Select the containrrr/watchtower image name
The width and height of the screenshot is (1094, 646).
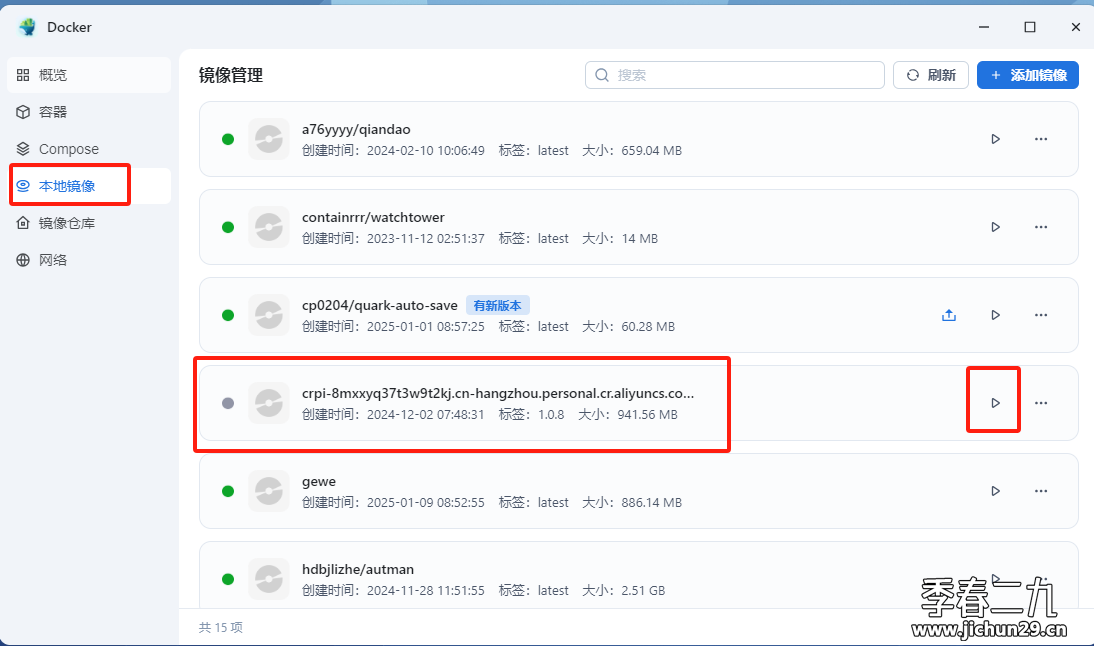[373, 217]
